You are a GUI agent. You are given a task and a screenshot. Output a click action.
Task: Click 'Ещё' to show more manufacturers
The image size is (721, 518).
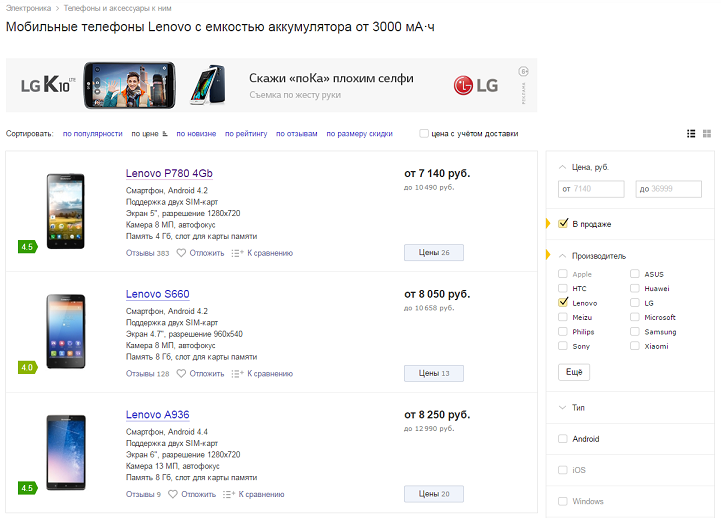[574, 372]
